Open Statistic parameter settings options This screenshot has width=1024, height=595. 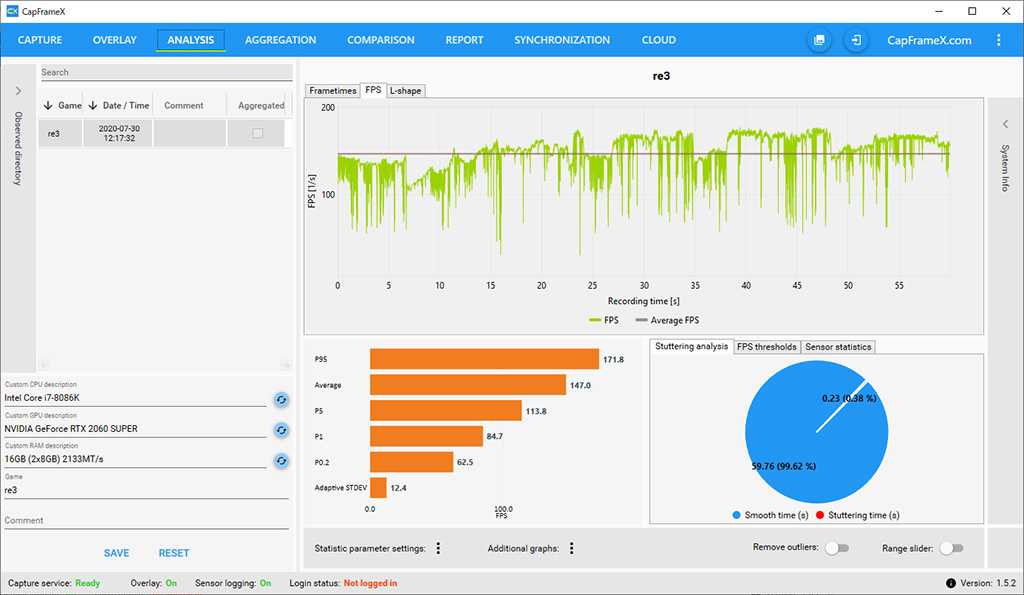[x=438, y=548]
